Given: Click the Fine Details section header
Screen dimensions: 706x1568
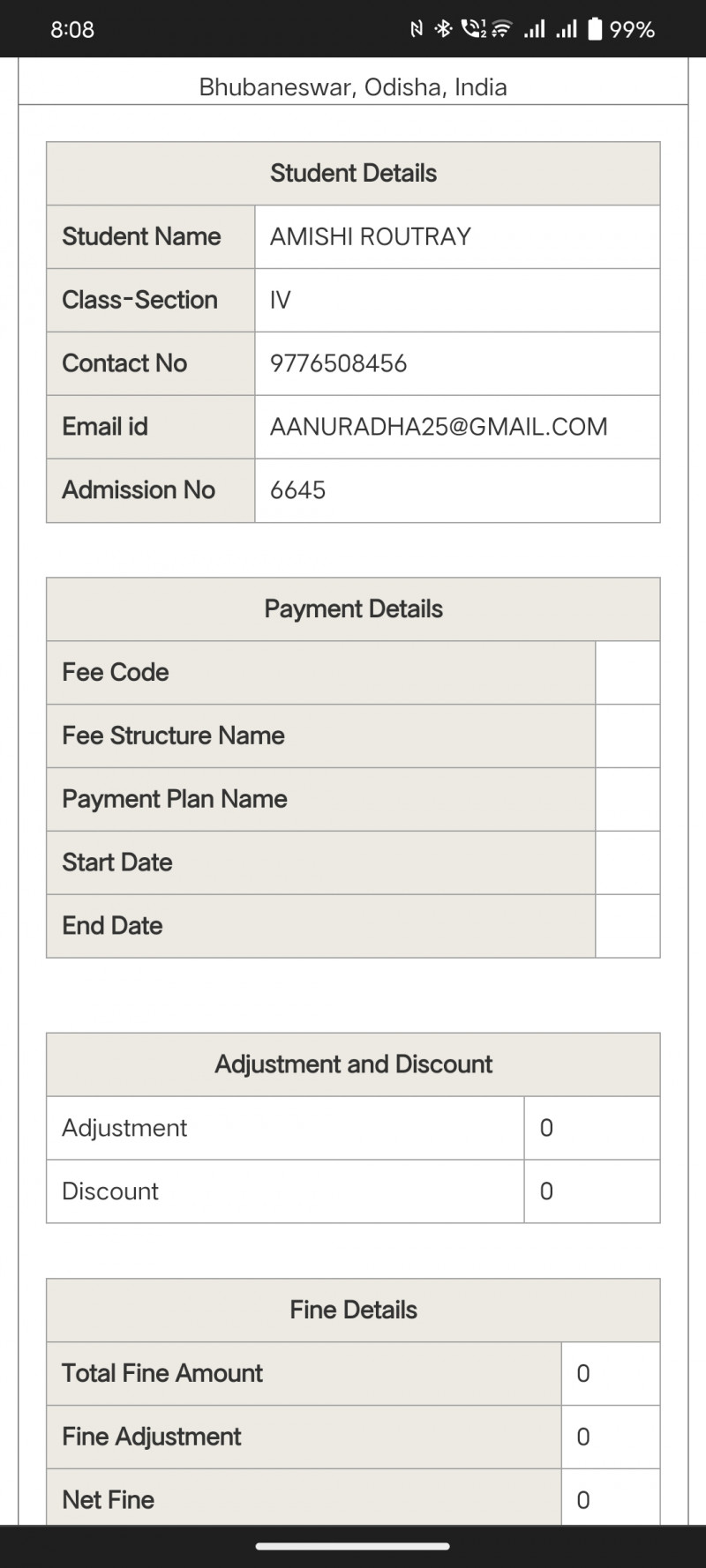Looking at the screenshot, I should click(353, 1310).
